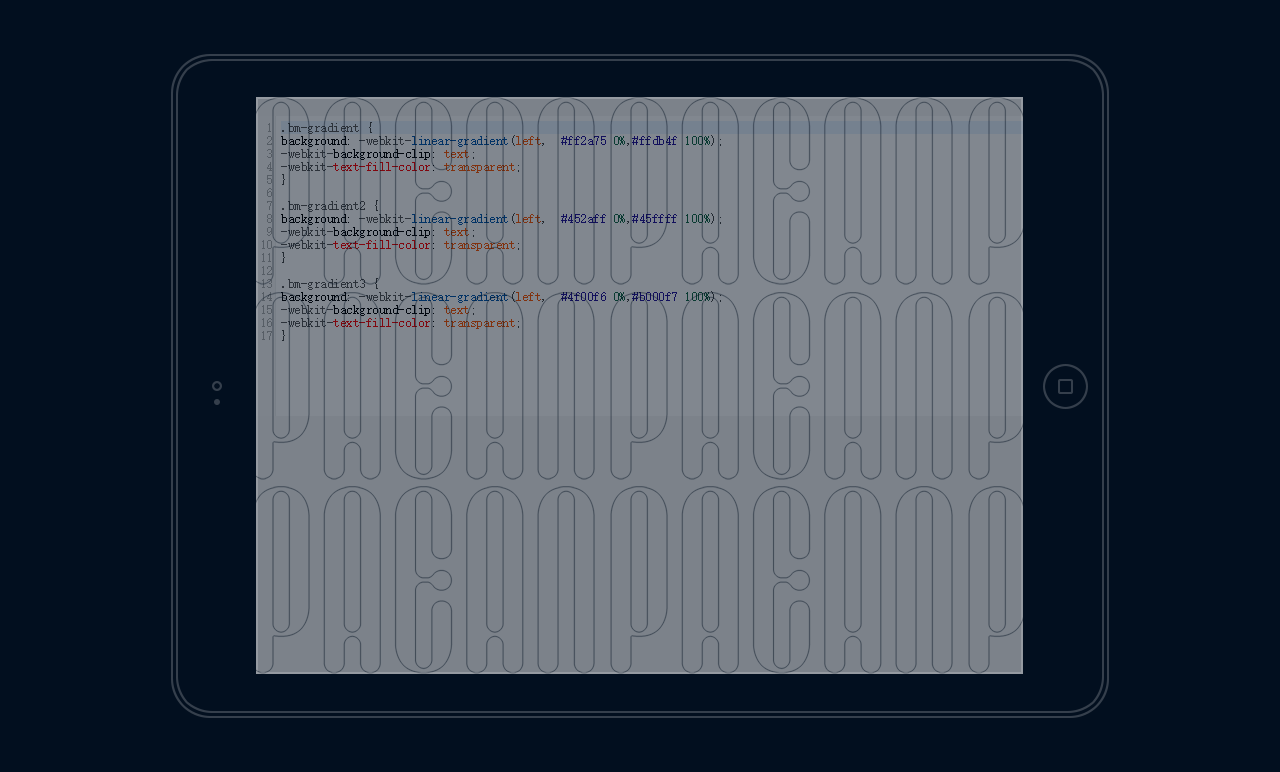Screen dimensions: 1280x772
Task: Click the #ffdb4f color value
Action: 654,141
